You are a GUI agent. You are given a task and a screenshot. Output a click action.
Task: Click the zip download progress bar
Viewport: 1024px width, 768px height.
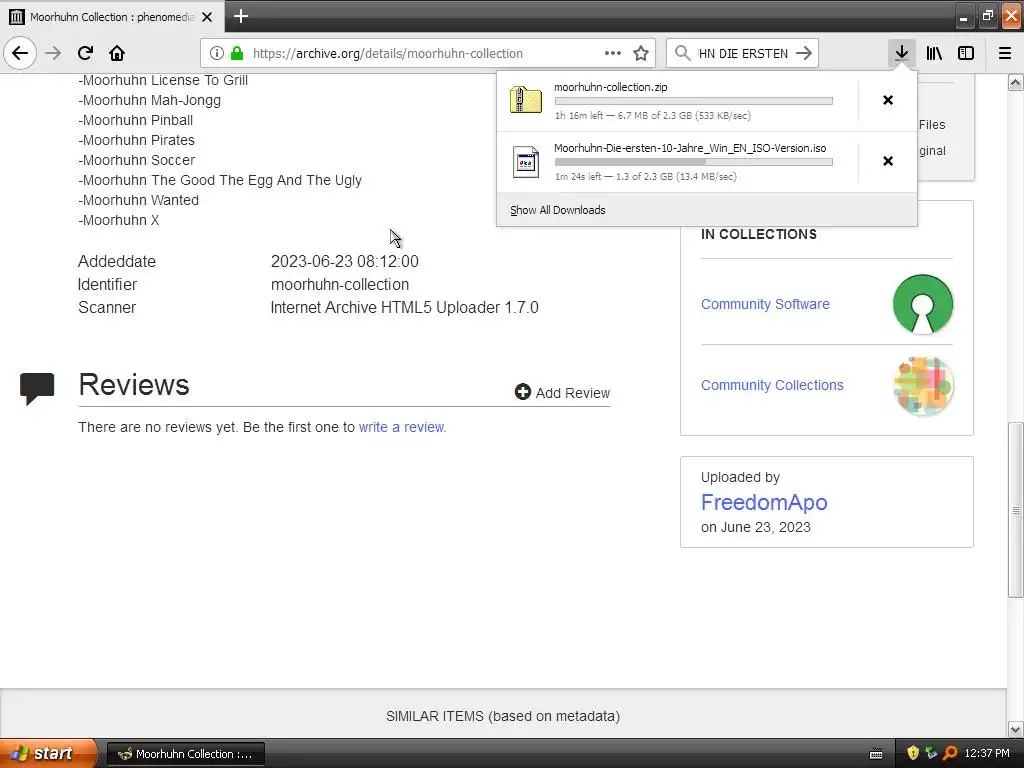click(x=694, y=101)
